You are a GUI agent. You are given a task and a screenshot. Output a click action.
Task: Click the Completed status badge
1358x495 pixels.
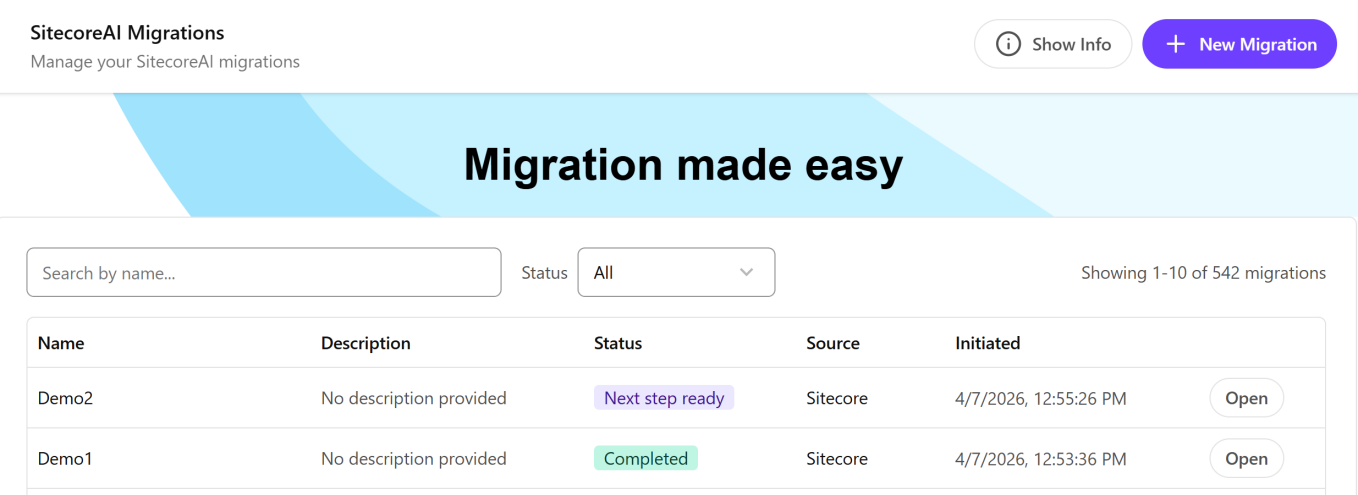(x=646, y=459)
